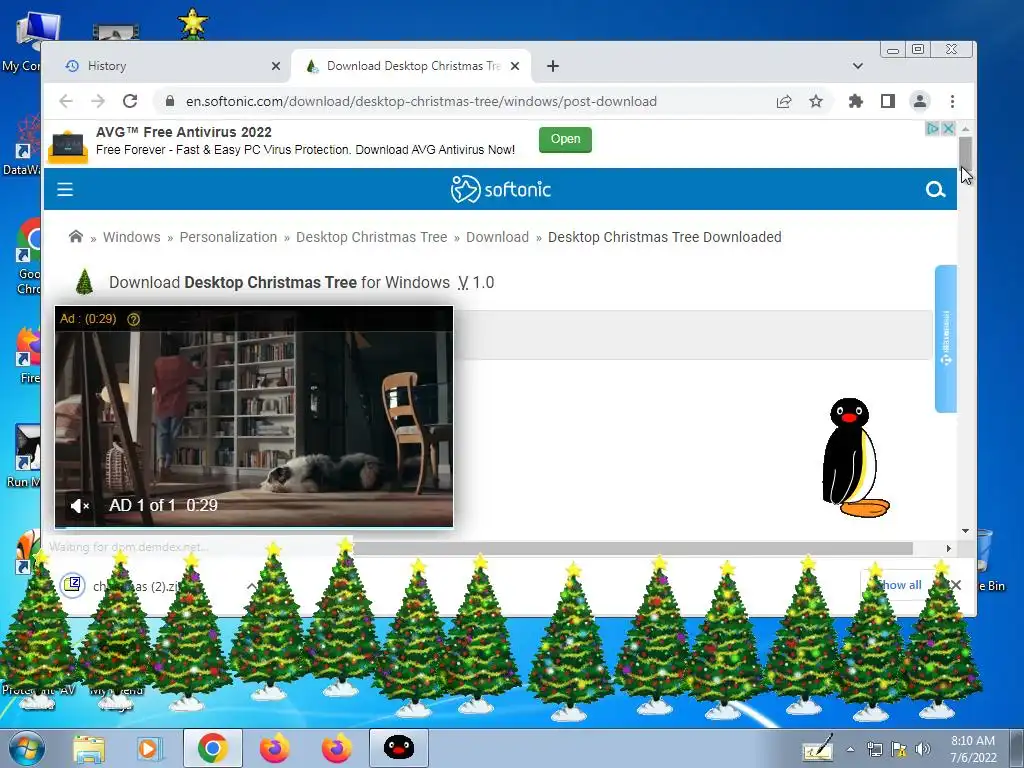
Task: Click the horizontal scrollbar right arrow
Action: [949, 548]
